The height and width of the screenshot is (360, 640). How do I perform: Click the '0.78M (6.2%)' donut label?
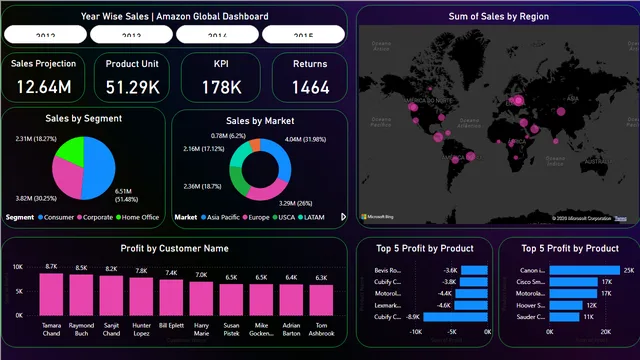(228, 136)
